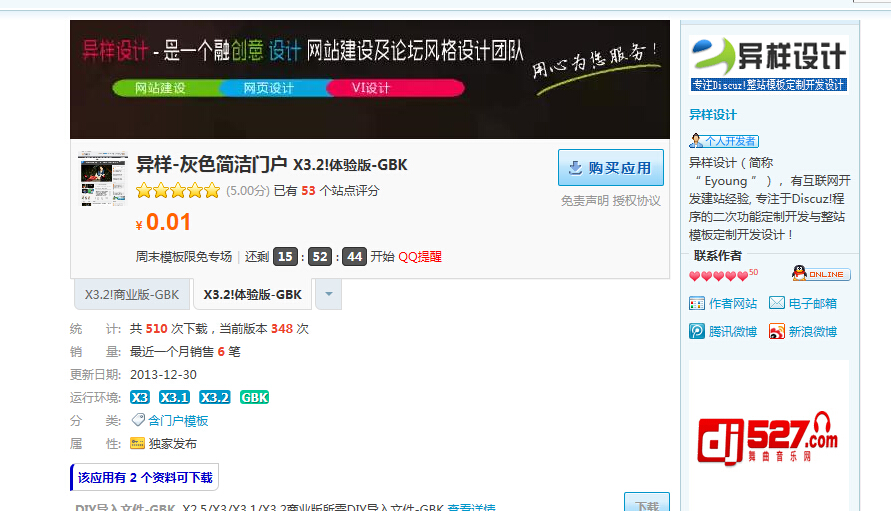Click the 异样设计 top banner advertisement
Screen dimensions: 891x511
pos(370,80)
